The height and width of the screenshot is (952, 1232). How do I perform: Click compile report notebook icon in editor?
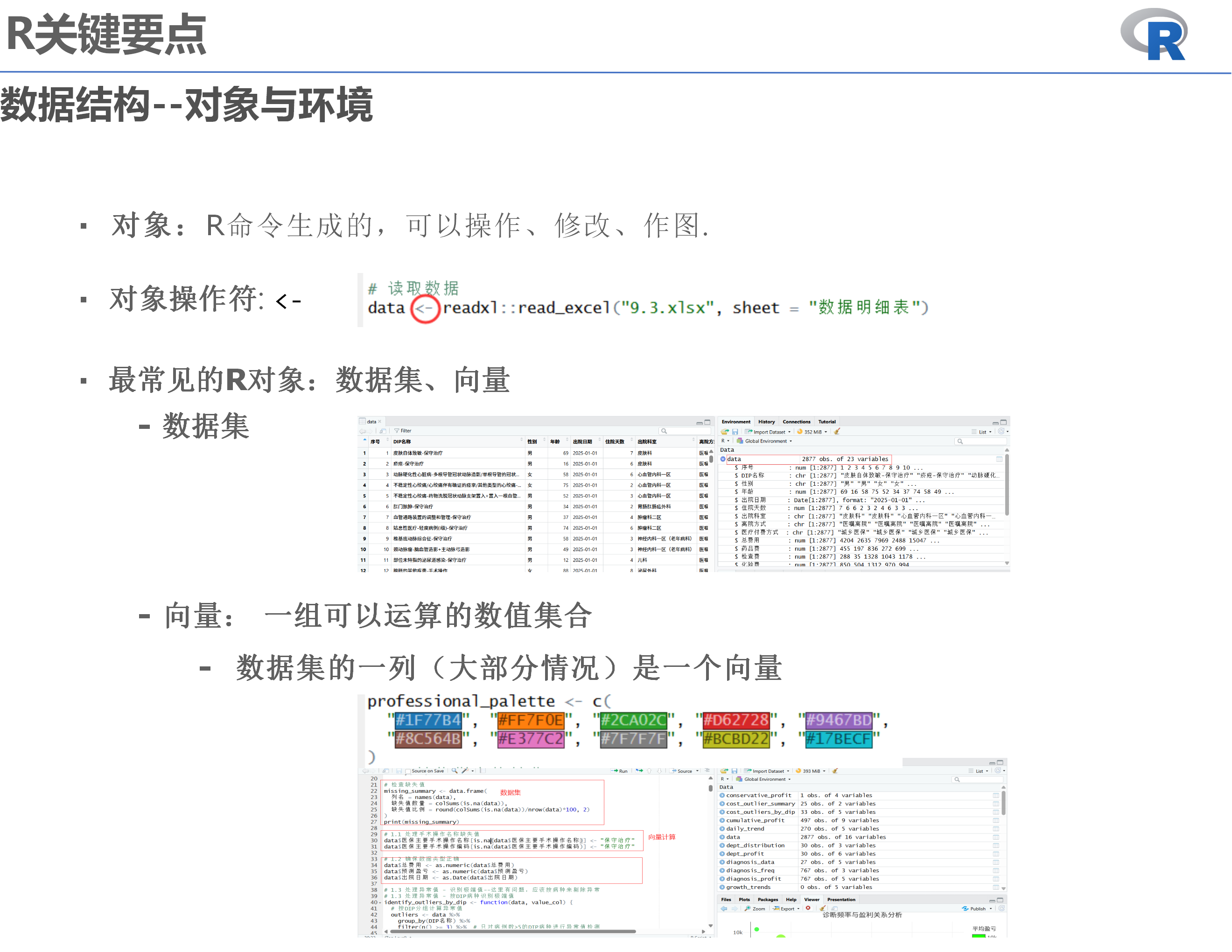483,770
